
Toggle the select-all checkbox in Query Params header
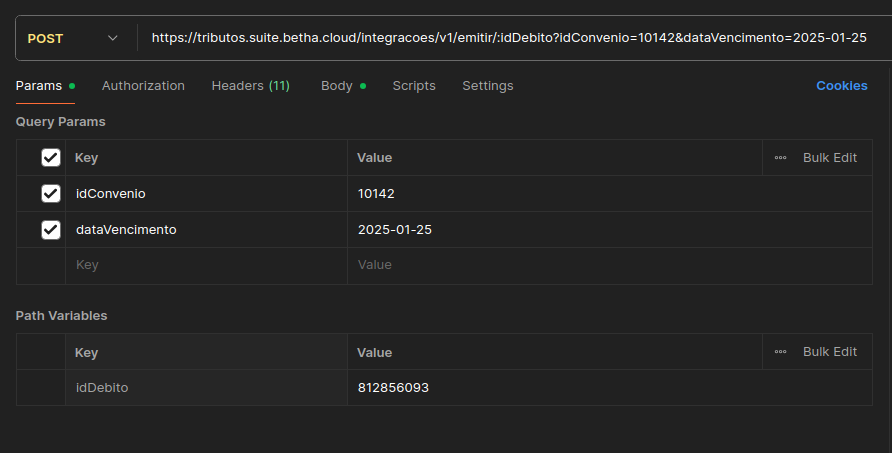point(51,158)
